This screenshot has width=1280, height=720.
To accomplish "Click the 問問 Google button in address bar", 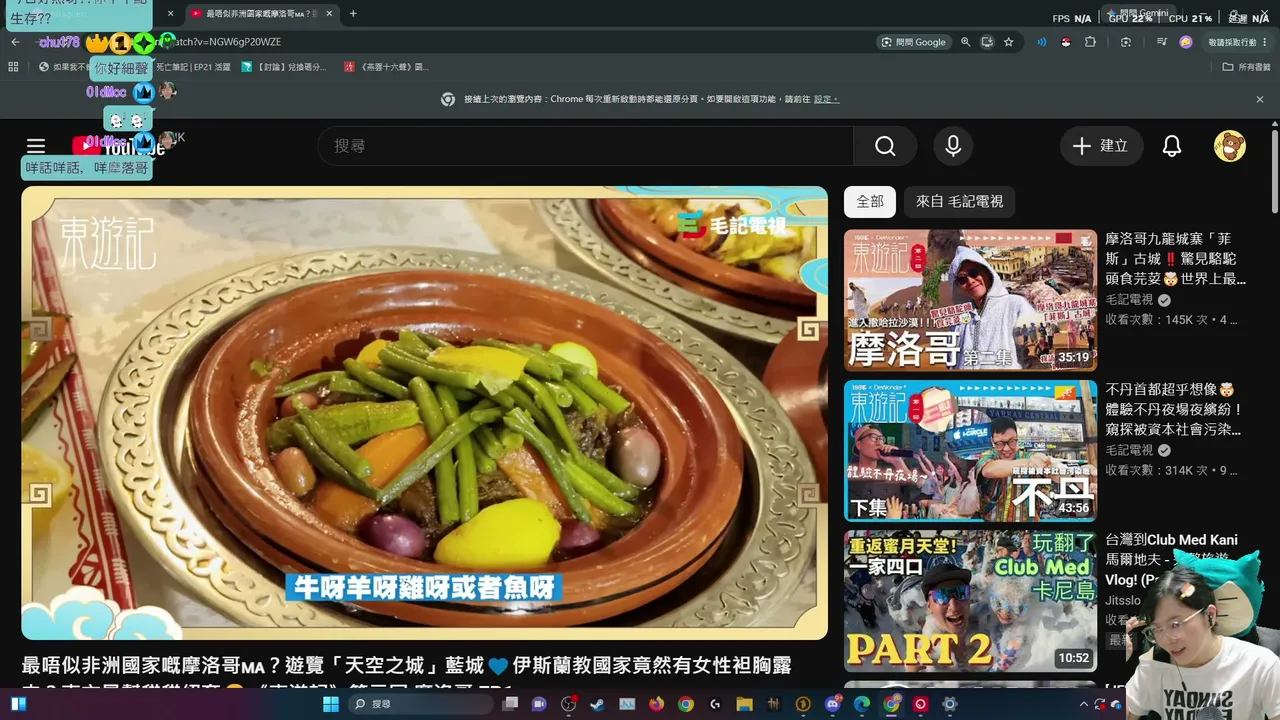I will 913,42.
